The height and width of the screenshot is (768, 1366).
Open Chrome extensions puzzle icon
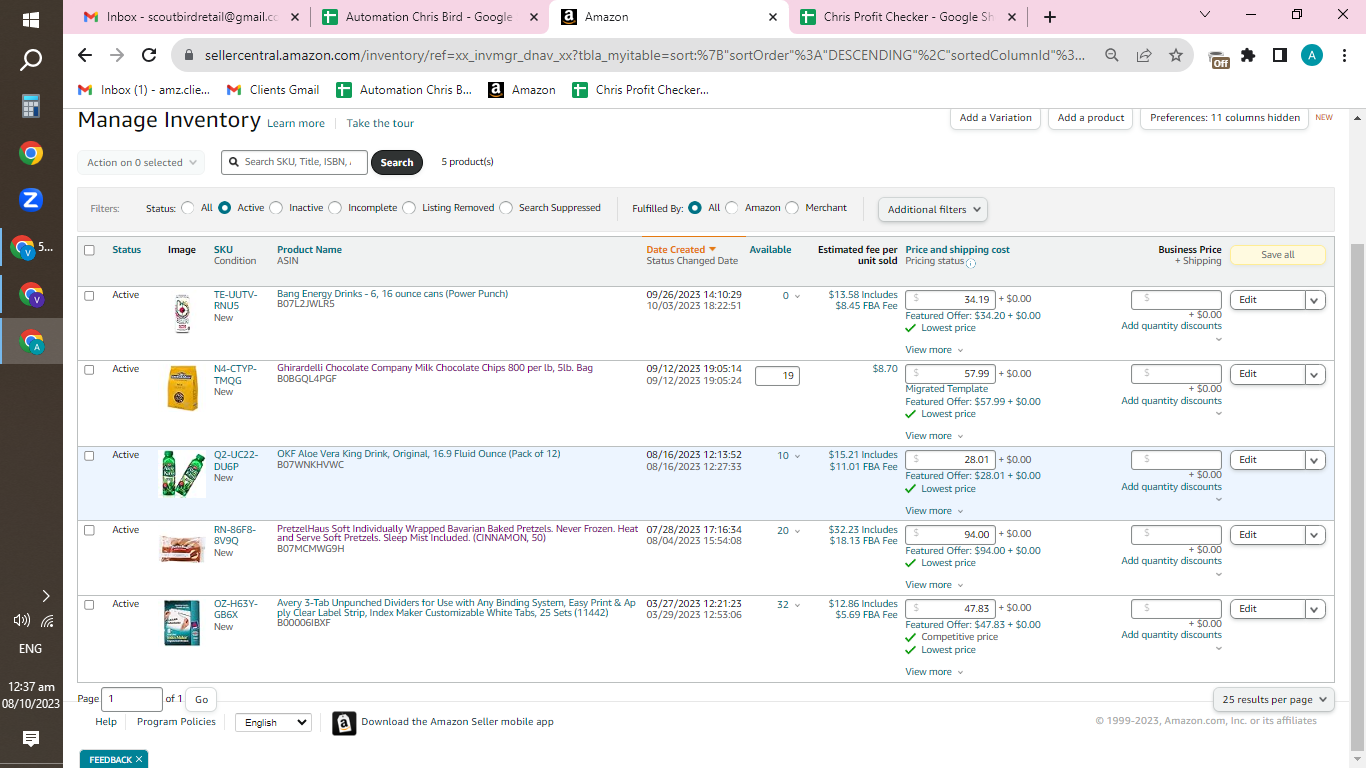click(1248, 55)
